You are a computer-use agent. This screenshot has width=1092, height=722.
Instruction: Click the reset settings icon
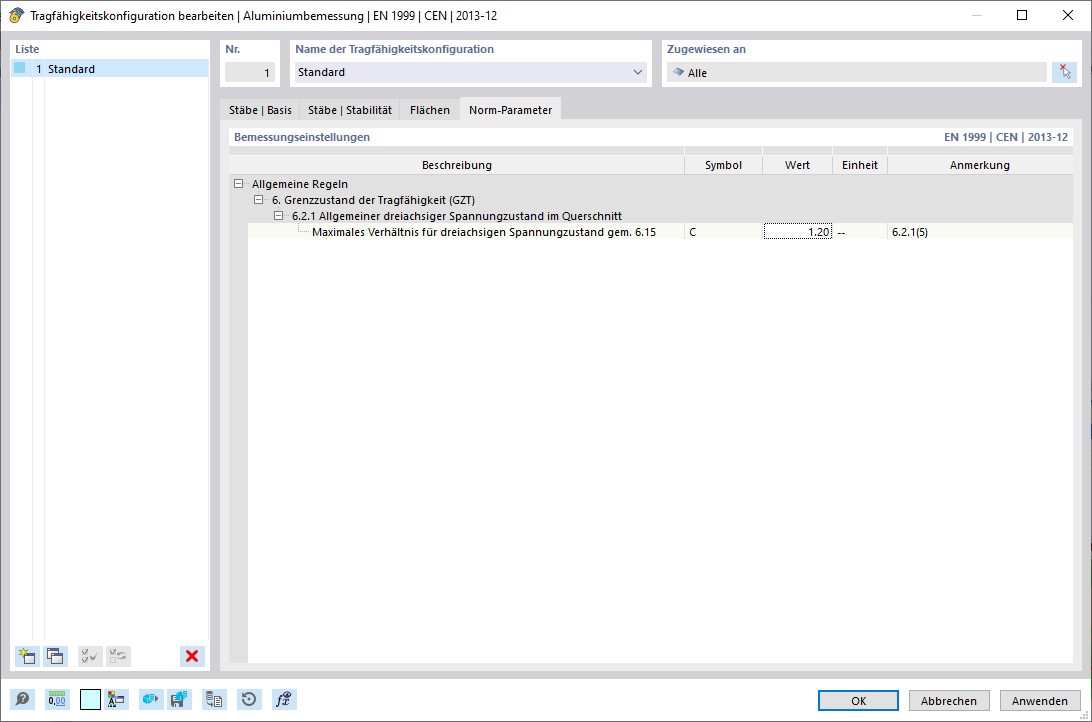point(248,699)
